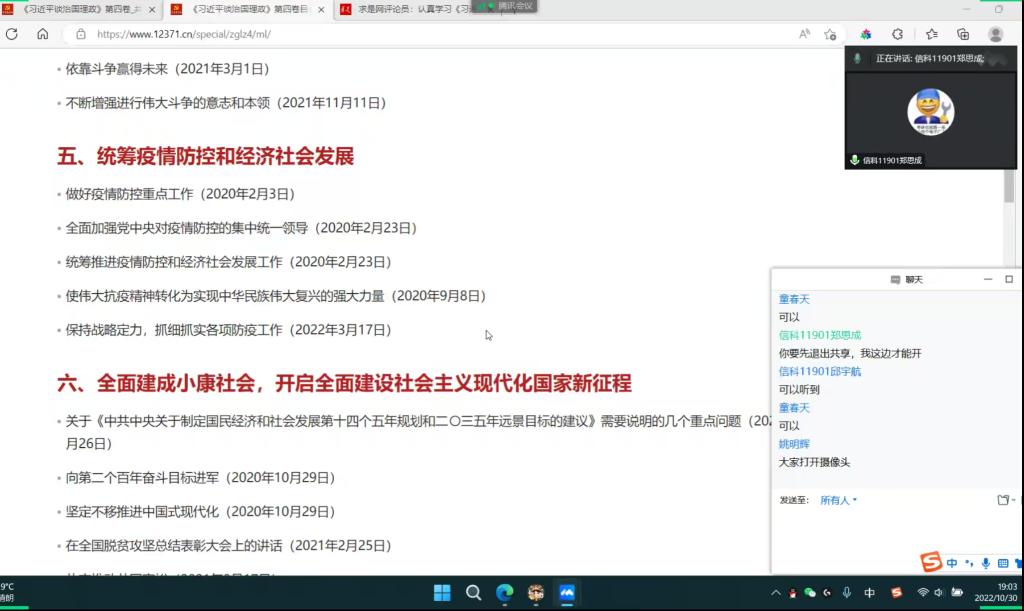Open Tencent Meeting from the taskbar
The width and height of the screenshot is (1024, 611).
point(567,592)
